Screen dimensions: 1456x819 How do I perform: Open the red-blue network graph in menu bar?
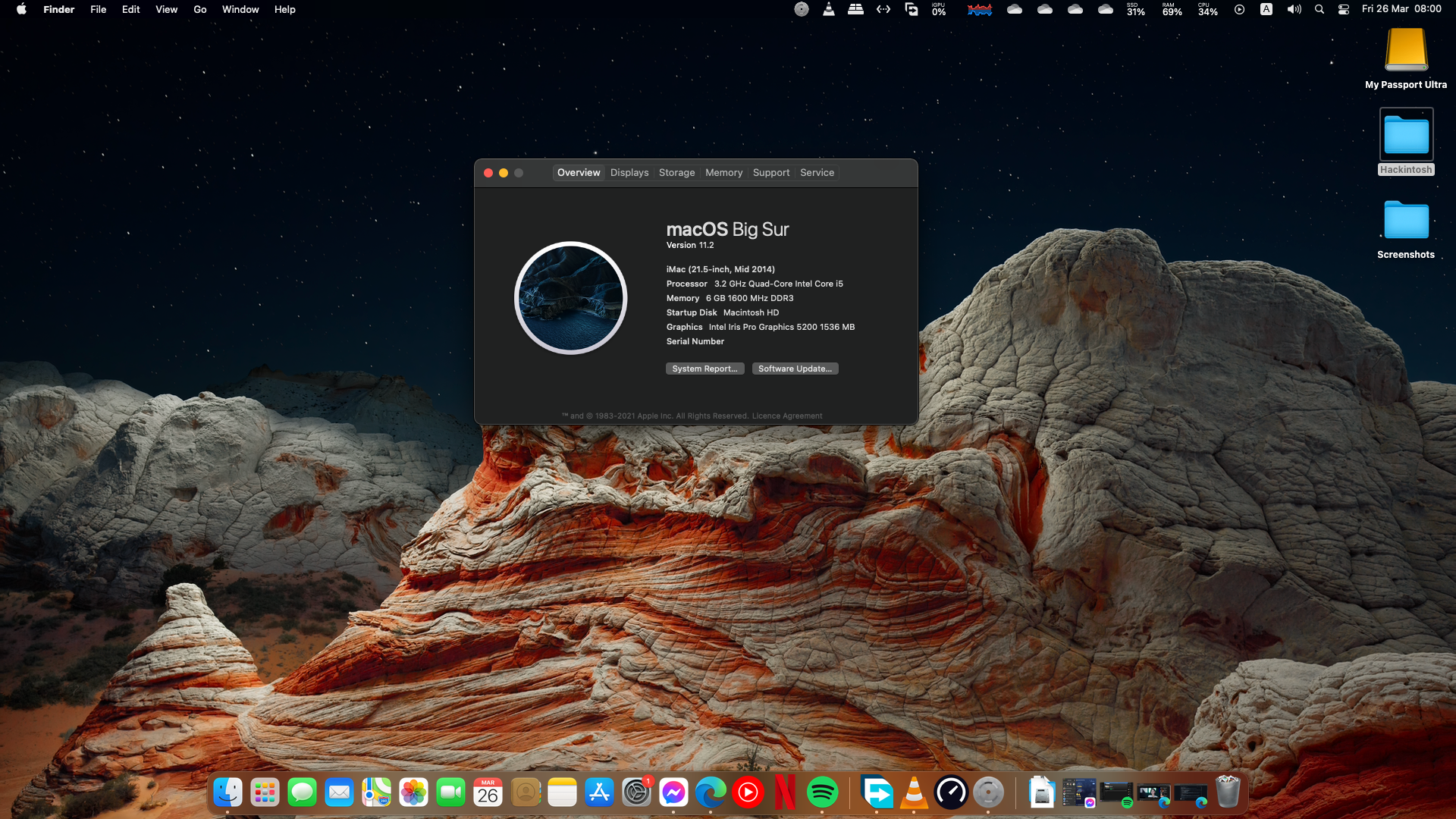(980, 9)
